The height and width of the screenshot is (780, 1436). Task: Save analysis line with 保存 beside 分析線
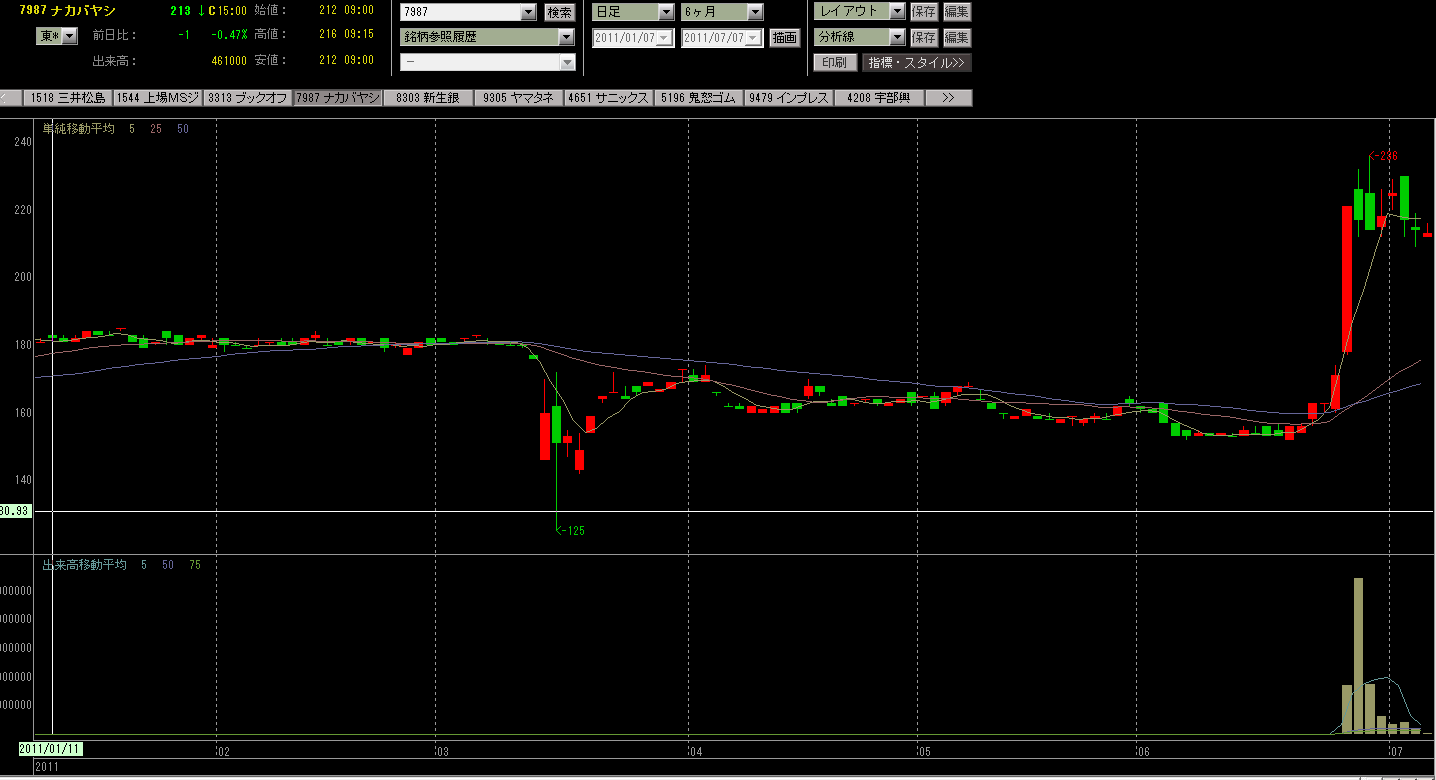coord(923,38)
